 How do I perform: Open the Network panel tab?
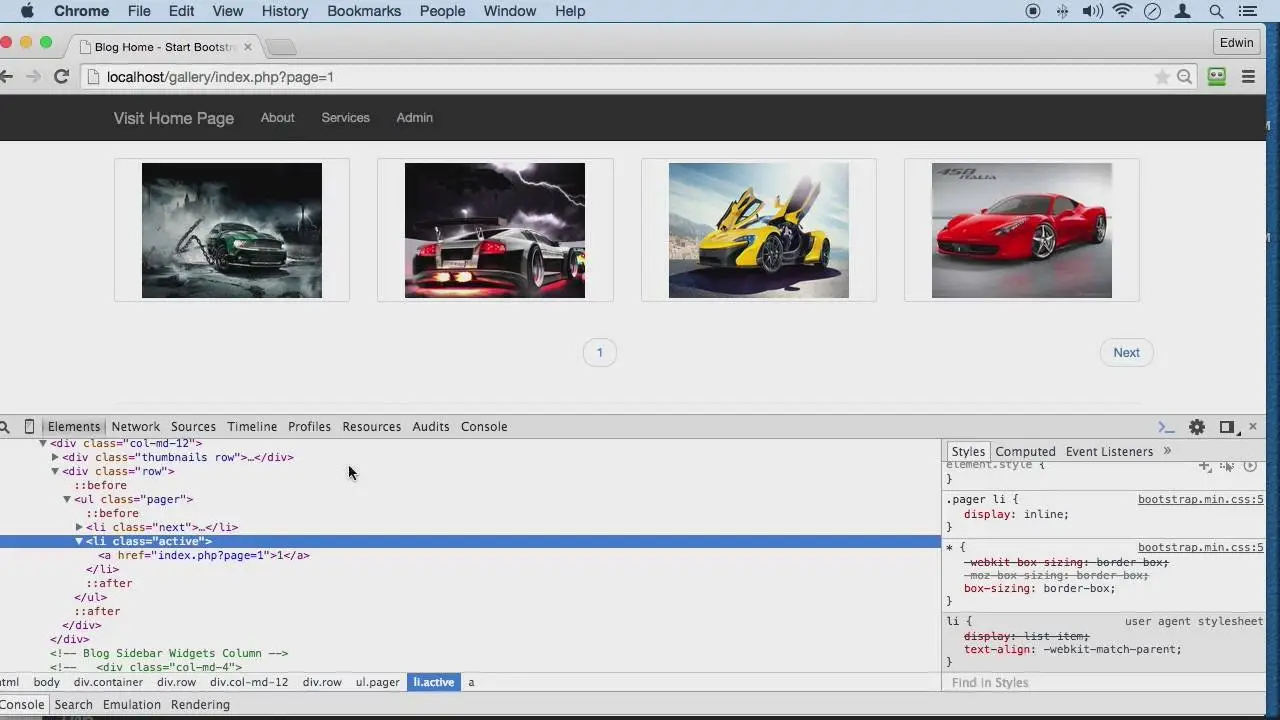[136, 427]
